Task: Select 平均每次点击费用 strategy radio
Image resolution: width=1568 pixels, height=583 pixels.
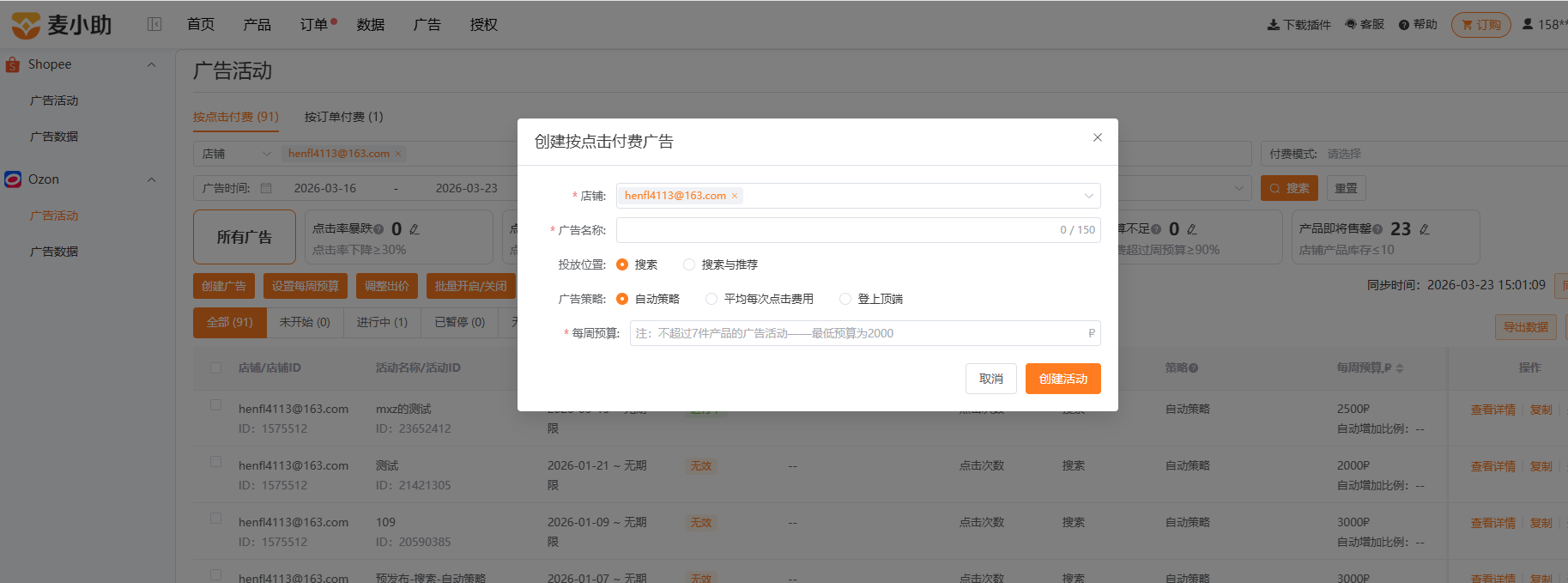Action: tap(711, 299)
